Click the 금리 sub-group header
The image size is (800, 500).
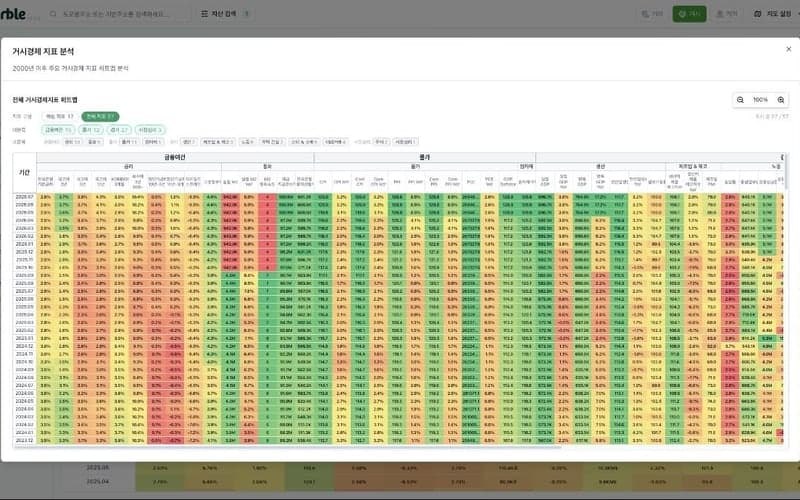tap(129, 166)
